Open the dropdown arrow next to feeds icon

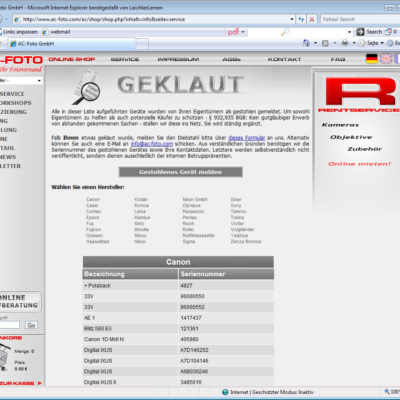(334, 43)
